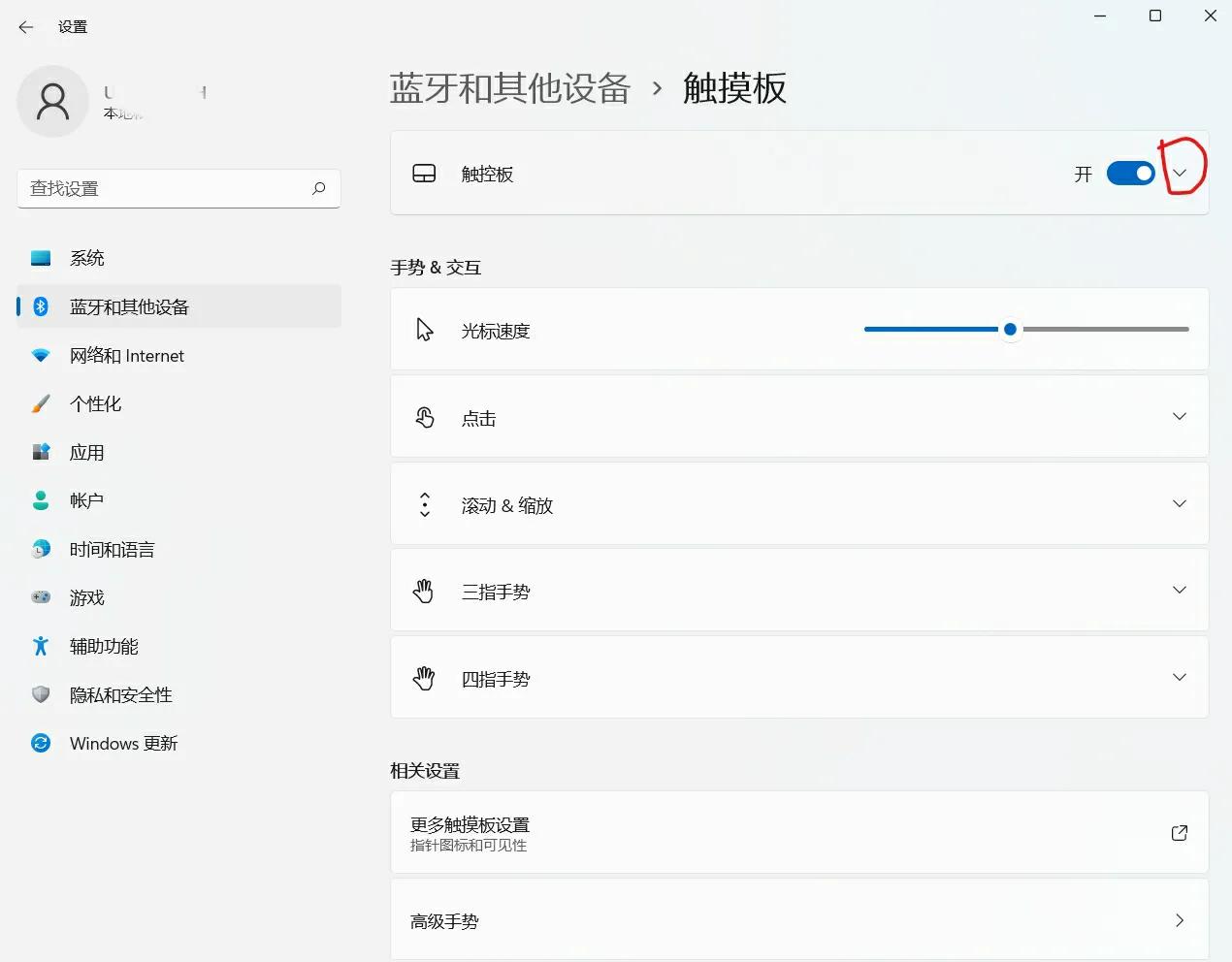1232x962 pixels.
Task: Click the external link icon on 更多触摸板设置
Action: 1179,832
